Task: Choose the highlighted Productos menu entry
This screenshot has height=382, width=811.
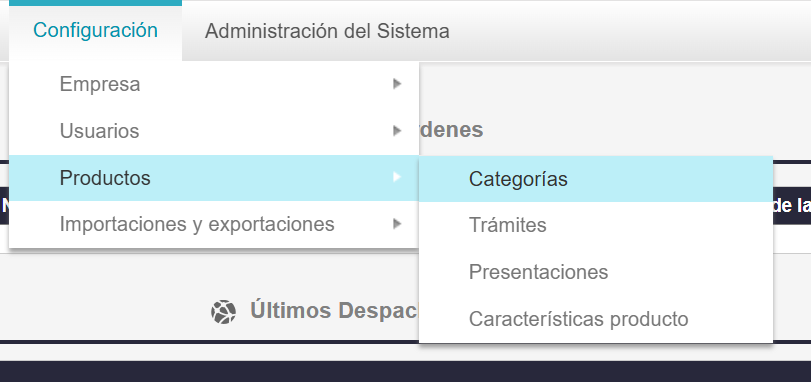Action: coord(214,178)
